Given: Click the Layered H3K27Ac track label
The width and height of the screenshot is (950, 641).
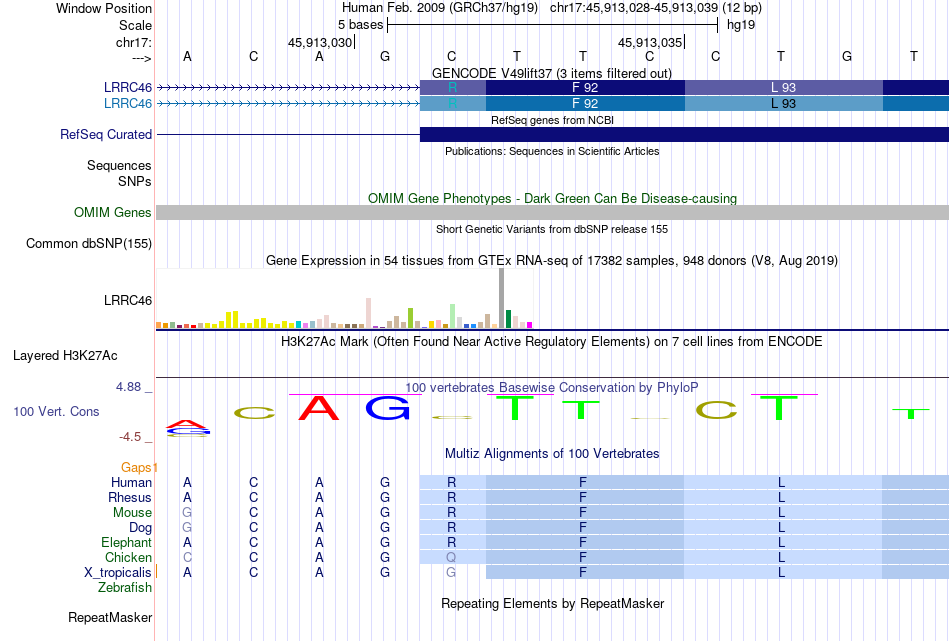Looking at the screenshot, I should point(65,356).
